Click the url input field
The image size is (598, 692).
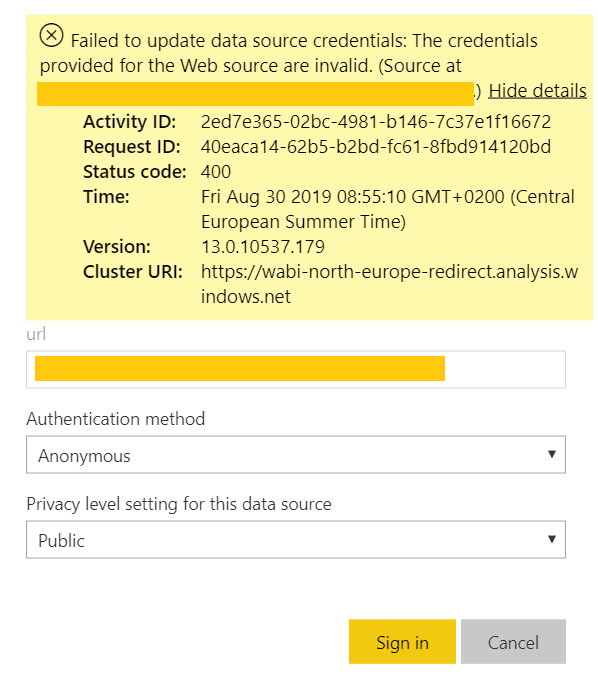296,369
